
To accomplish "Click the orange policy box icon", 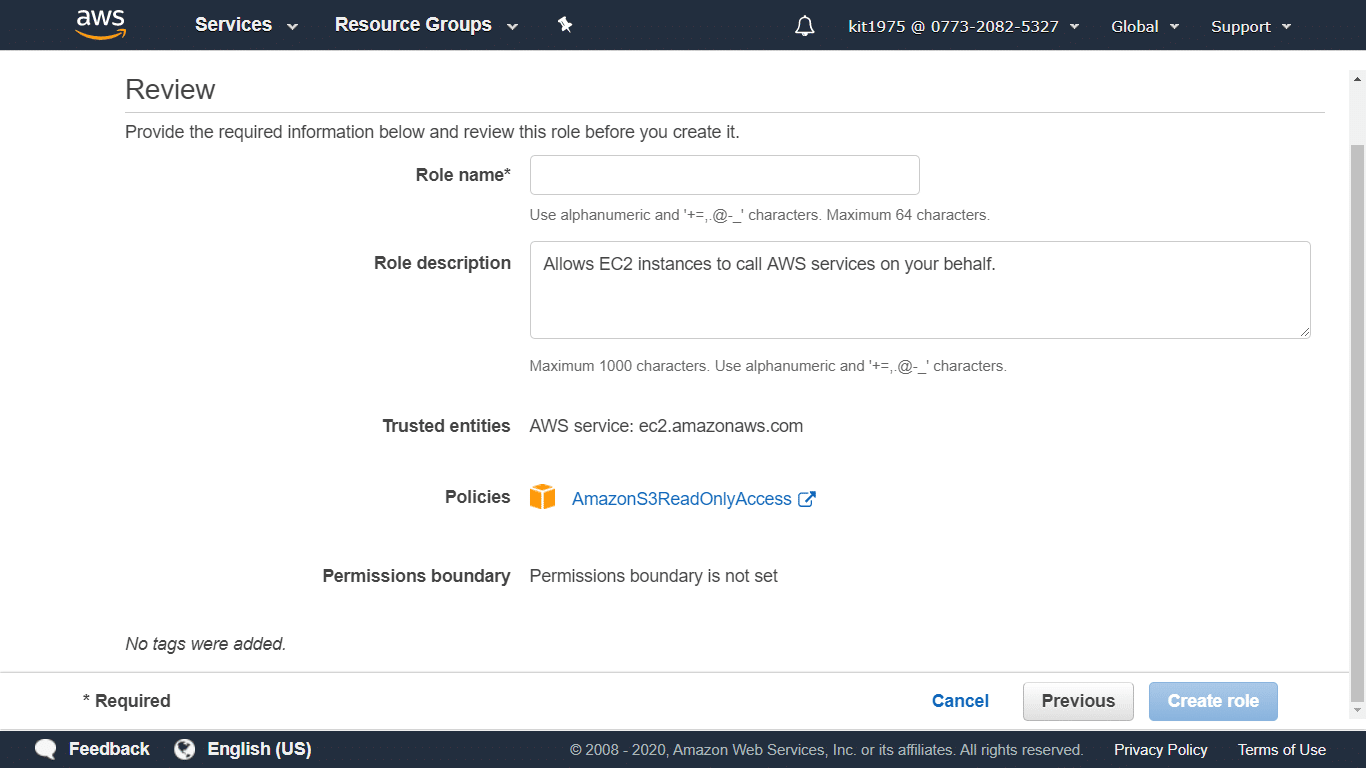I will pos(543,497).
